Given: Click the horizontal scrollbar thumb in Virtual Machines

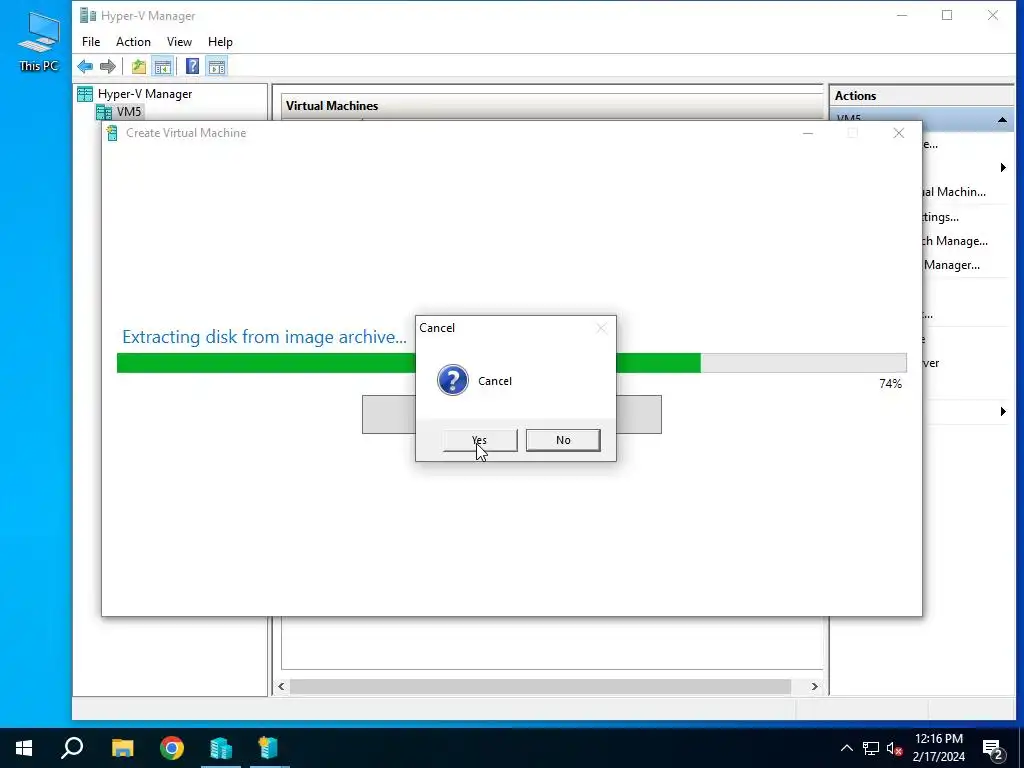Looking at the screenshot, I should (x=540, y=686).
